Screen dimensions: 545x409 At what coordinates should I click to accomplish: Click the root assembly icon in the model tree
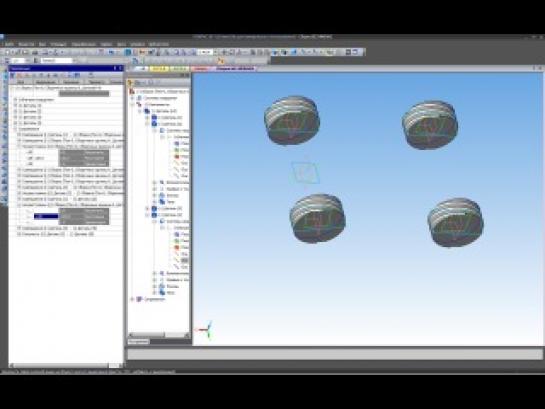(132, 91)
